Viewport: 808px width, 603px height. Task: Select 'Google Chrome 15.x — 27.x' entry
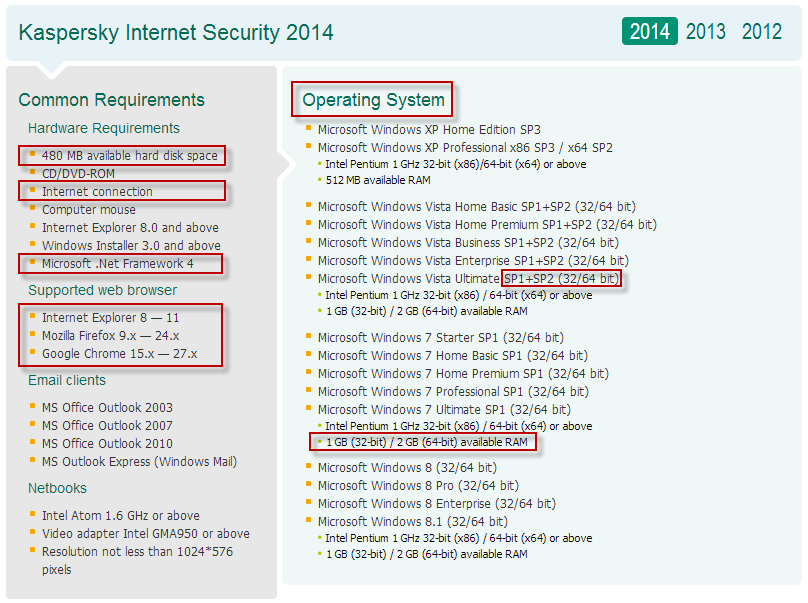coord(120,354)
